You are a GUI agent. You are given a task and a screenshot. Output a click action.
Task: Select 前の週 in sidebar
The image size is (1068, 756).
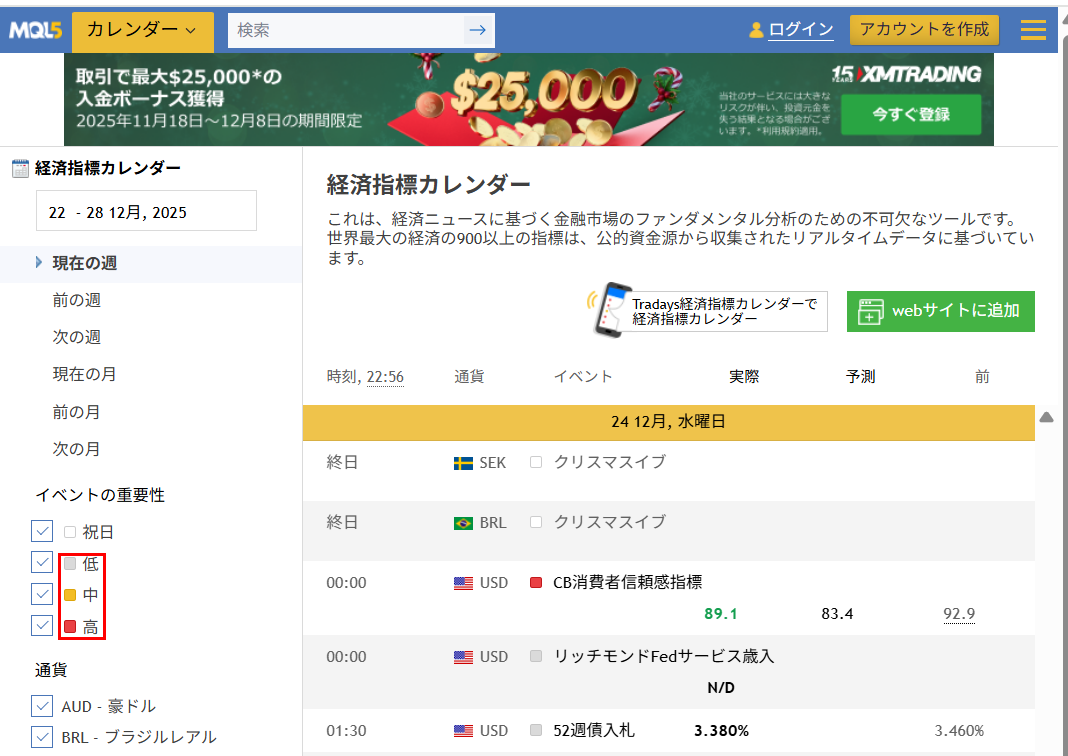click(x=77, y=300)
